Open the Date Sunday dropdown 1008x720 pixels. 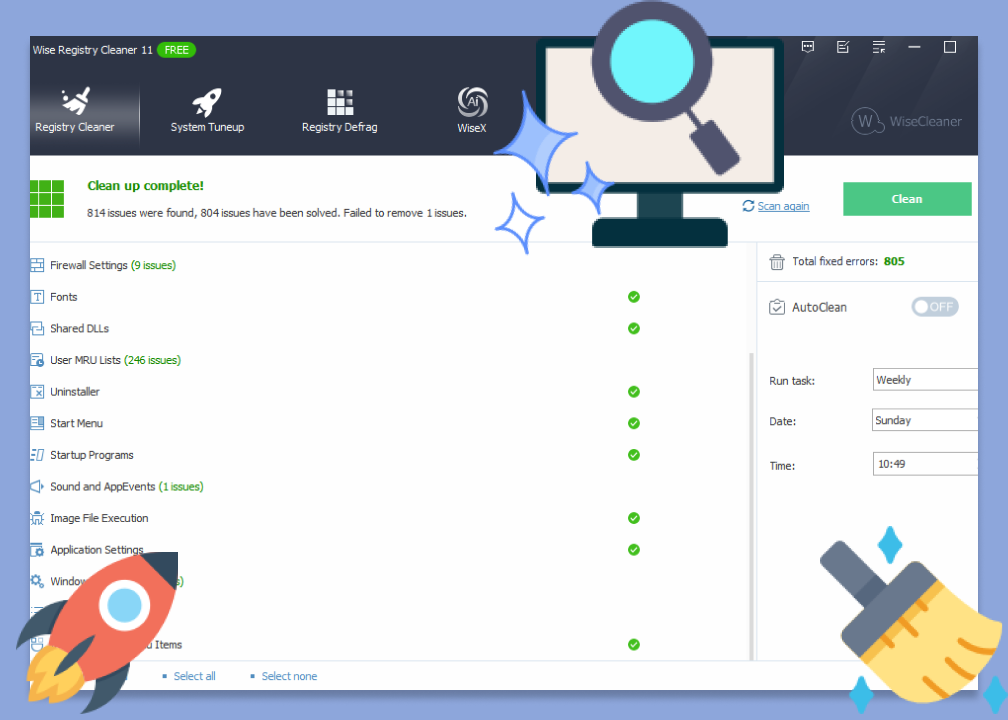point(925,420)
